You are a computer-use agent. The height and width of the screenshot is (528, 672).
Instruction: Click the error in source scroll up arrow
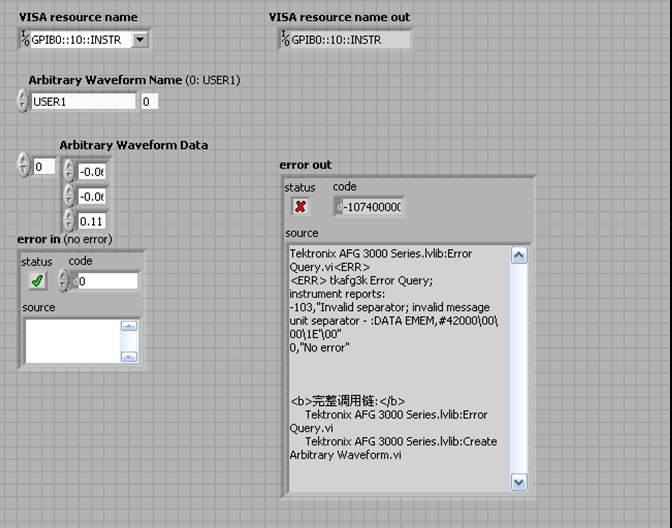(x=129, y=326)
